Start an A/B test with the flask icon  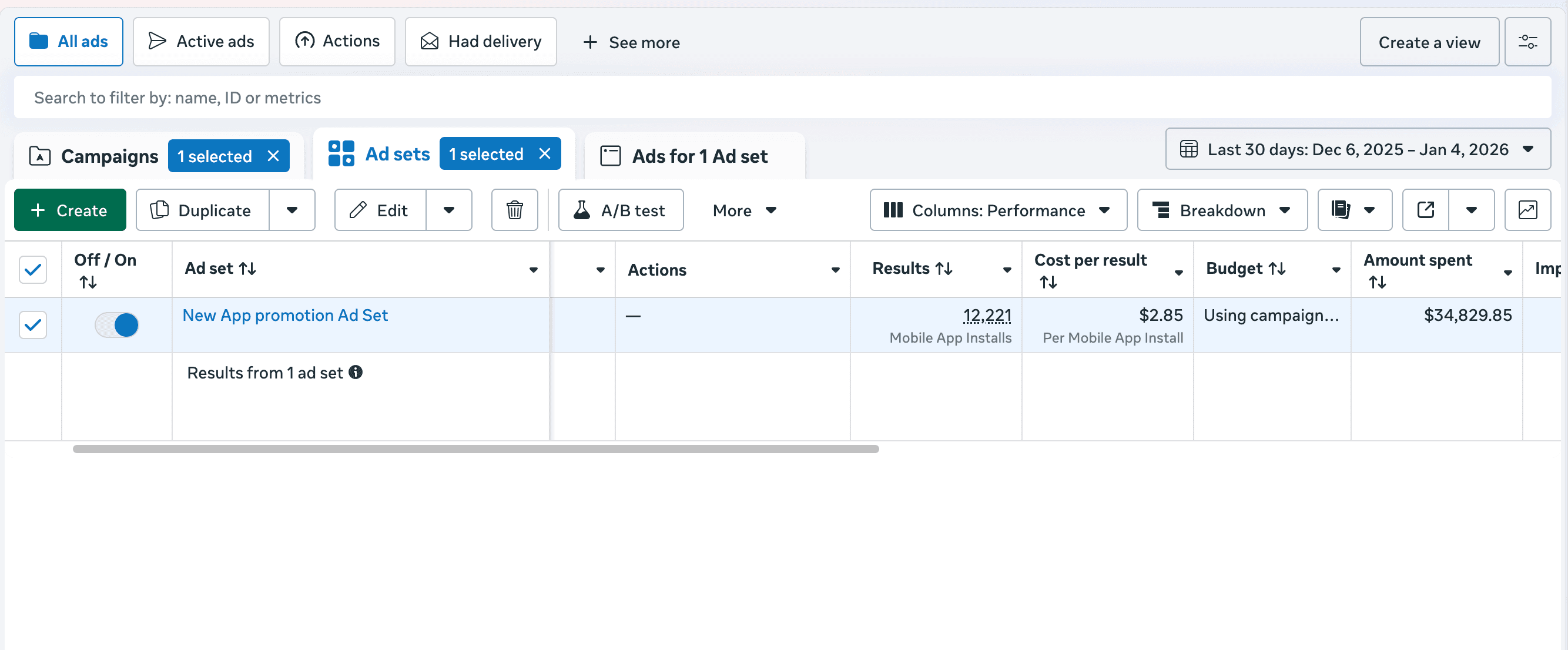(583, 210)
